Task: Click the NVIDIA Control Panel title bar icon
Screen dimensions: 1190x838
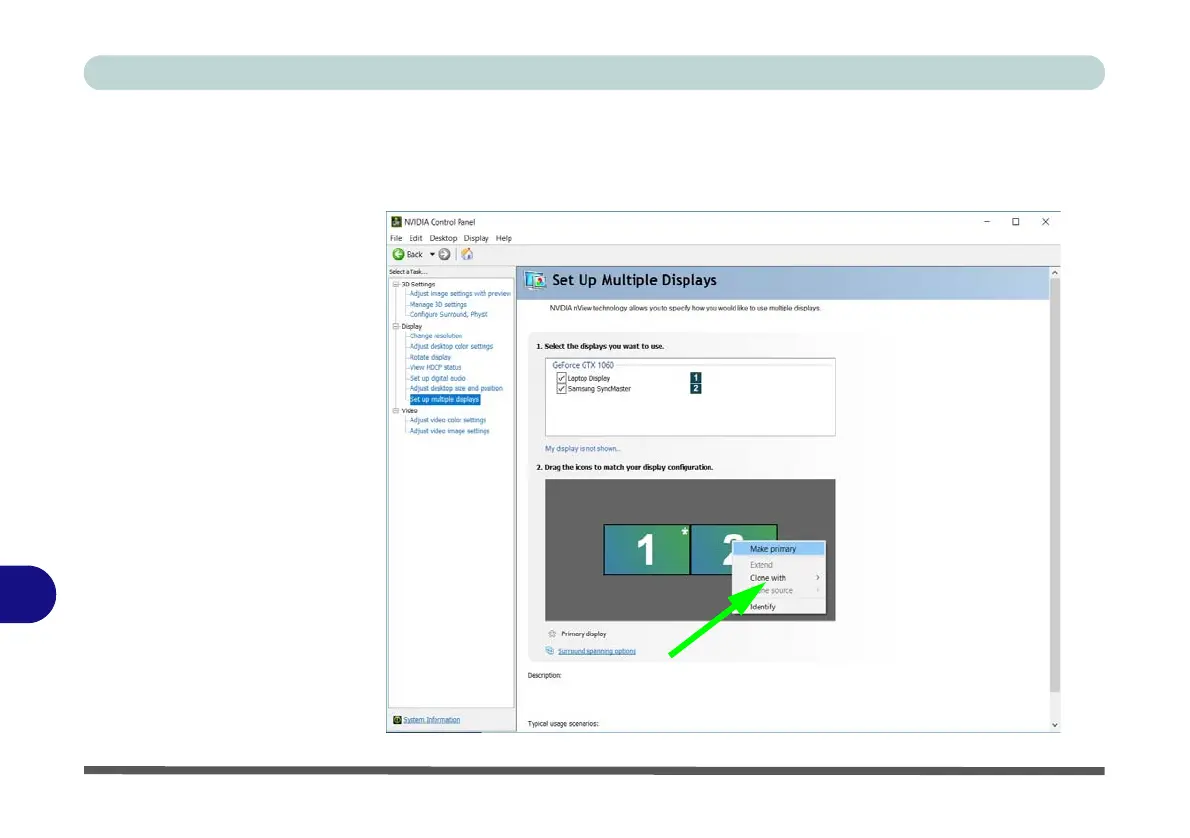Action: click(396, 222)
